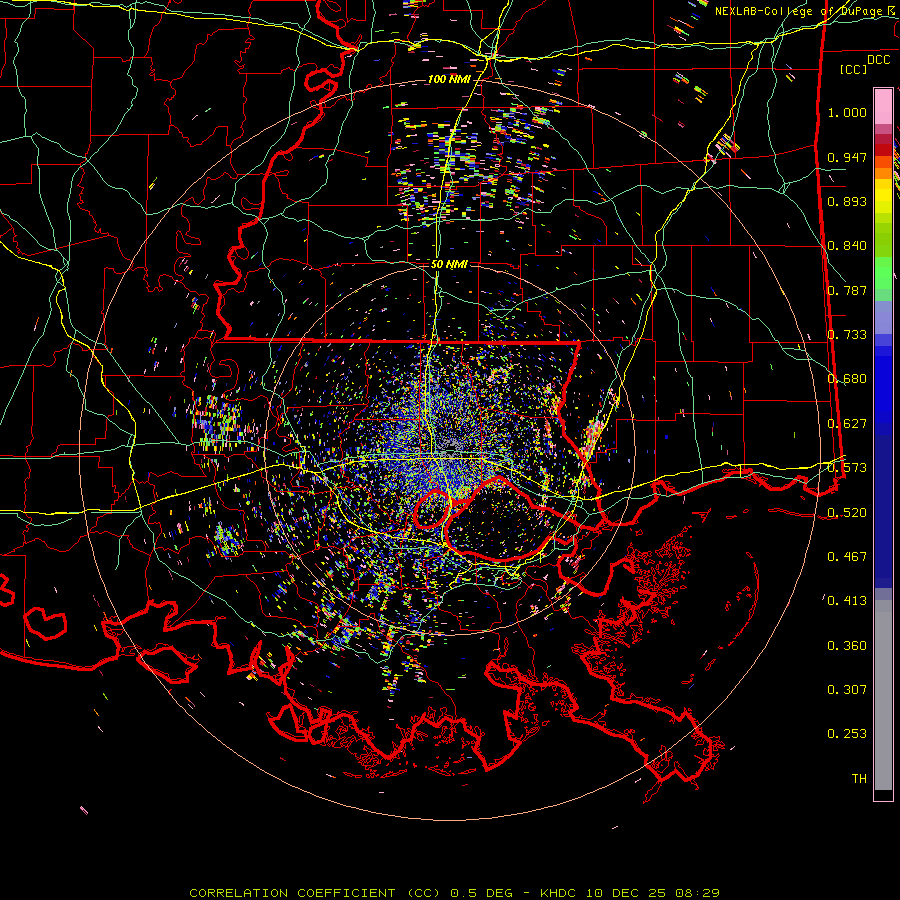
Task: Click the 0.787 scale value
Action: tap(847, 290)
